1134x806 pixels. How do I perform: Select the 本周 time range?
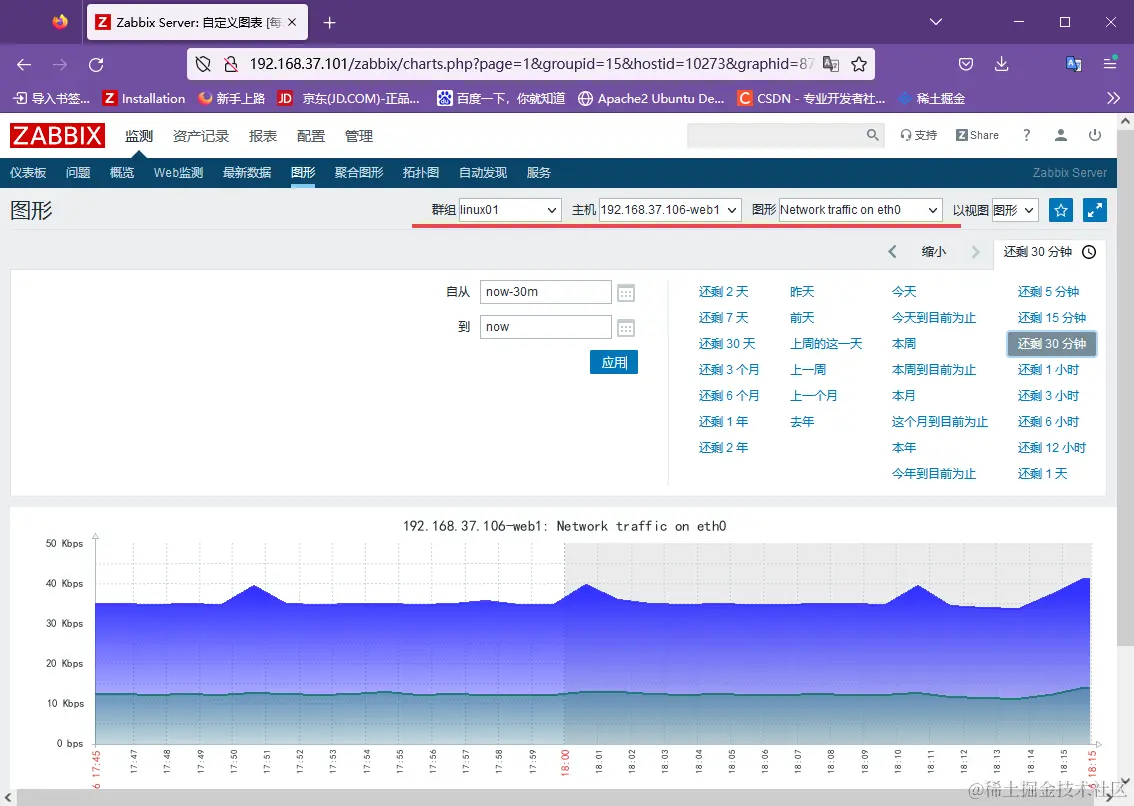pyautogui.click(x=904, y=344)
